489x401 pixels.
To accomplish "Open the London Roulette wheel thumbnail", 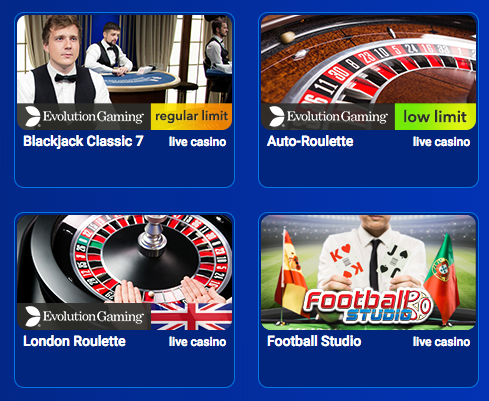I will 124,272.
